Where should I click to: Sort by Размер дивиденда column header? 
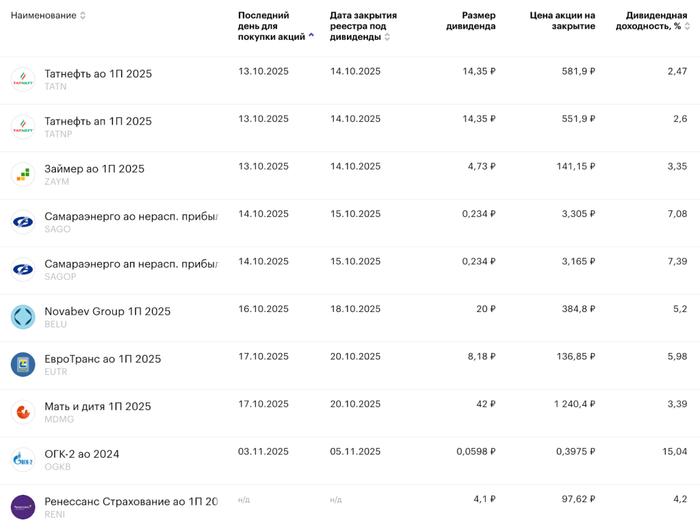click(x=470, y=21)
